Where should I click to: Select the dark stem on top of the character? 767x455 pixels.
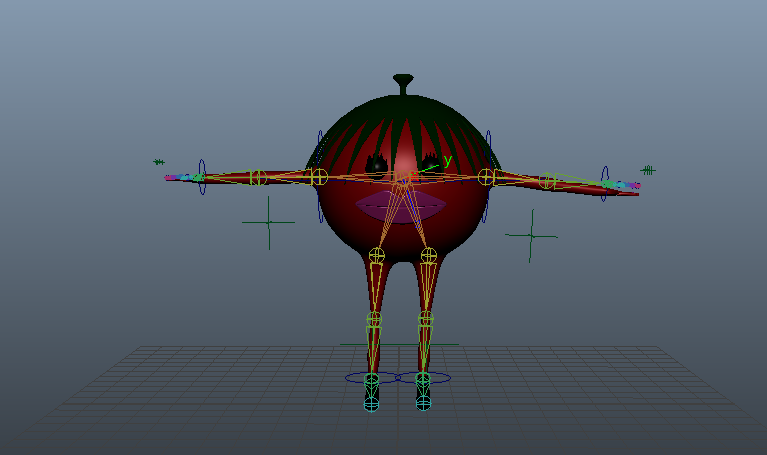coord(403,84)
